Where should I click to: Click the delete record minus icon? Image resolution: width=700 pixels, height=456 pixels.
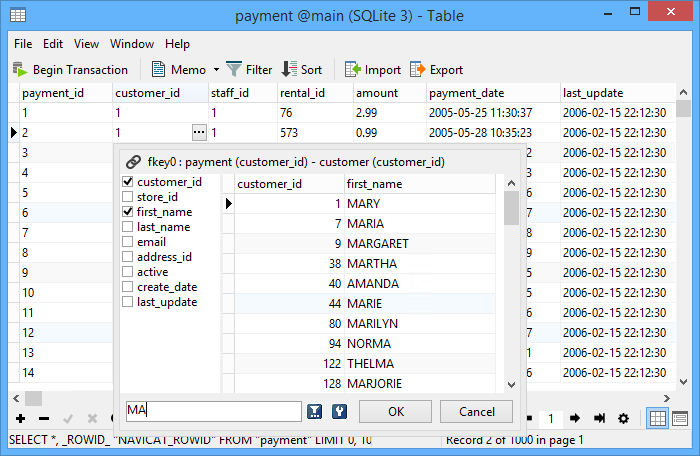tap(44, 418)
